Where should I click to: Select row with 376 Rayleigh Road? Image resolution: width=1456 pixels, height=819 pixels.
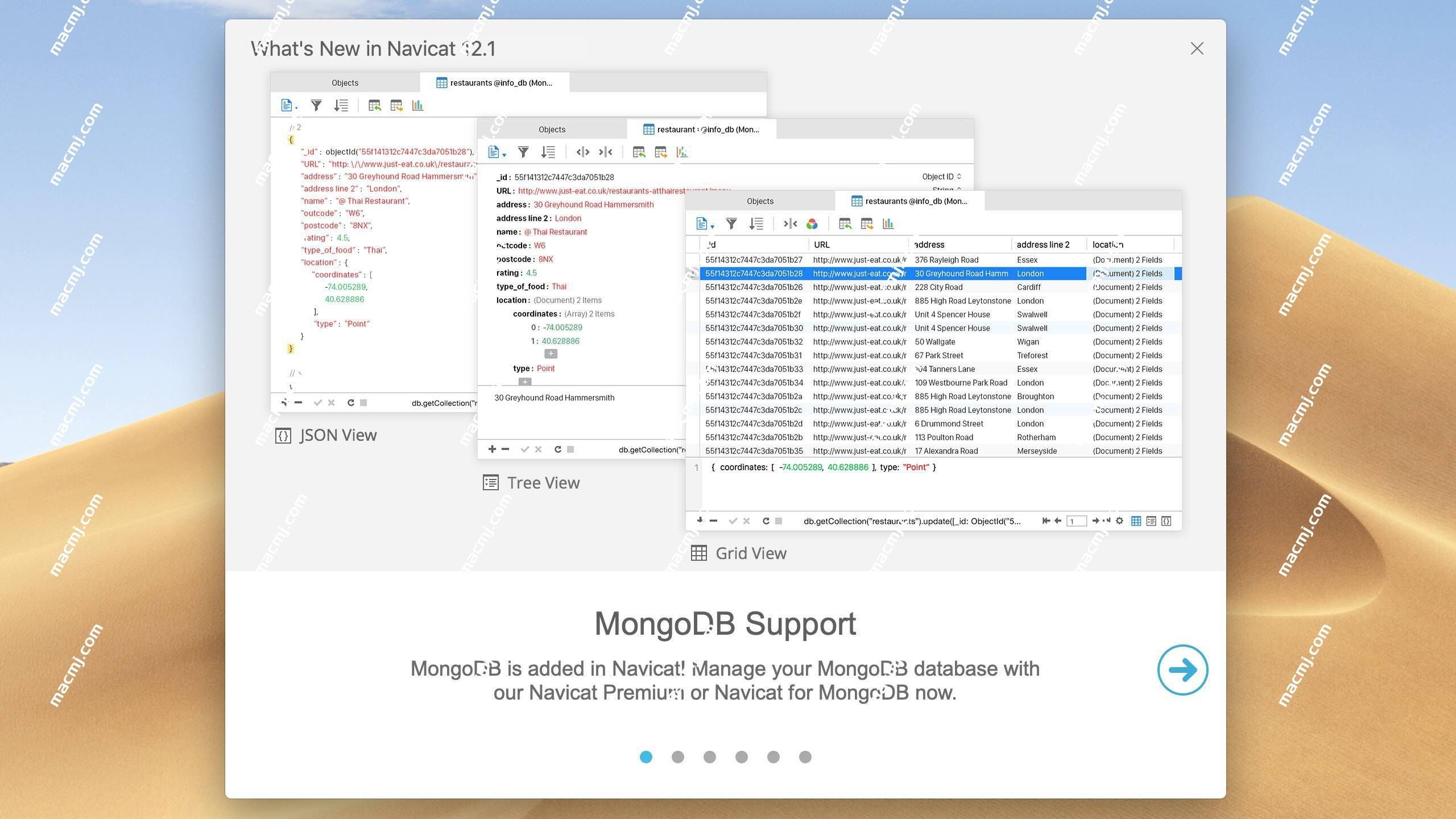coord(940,260)
